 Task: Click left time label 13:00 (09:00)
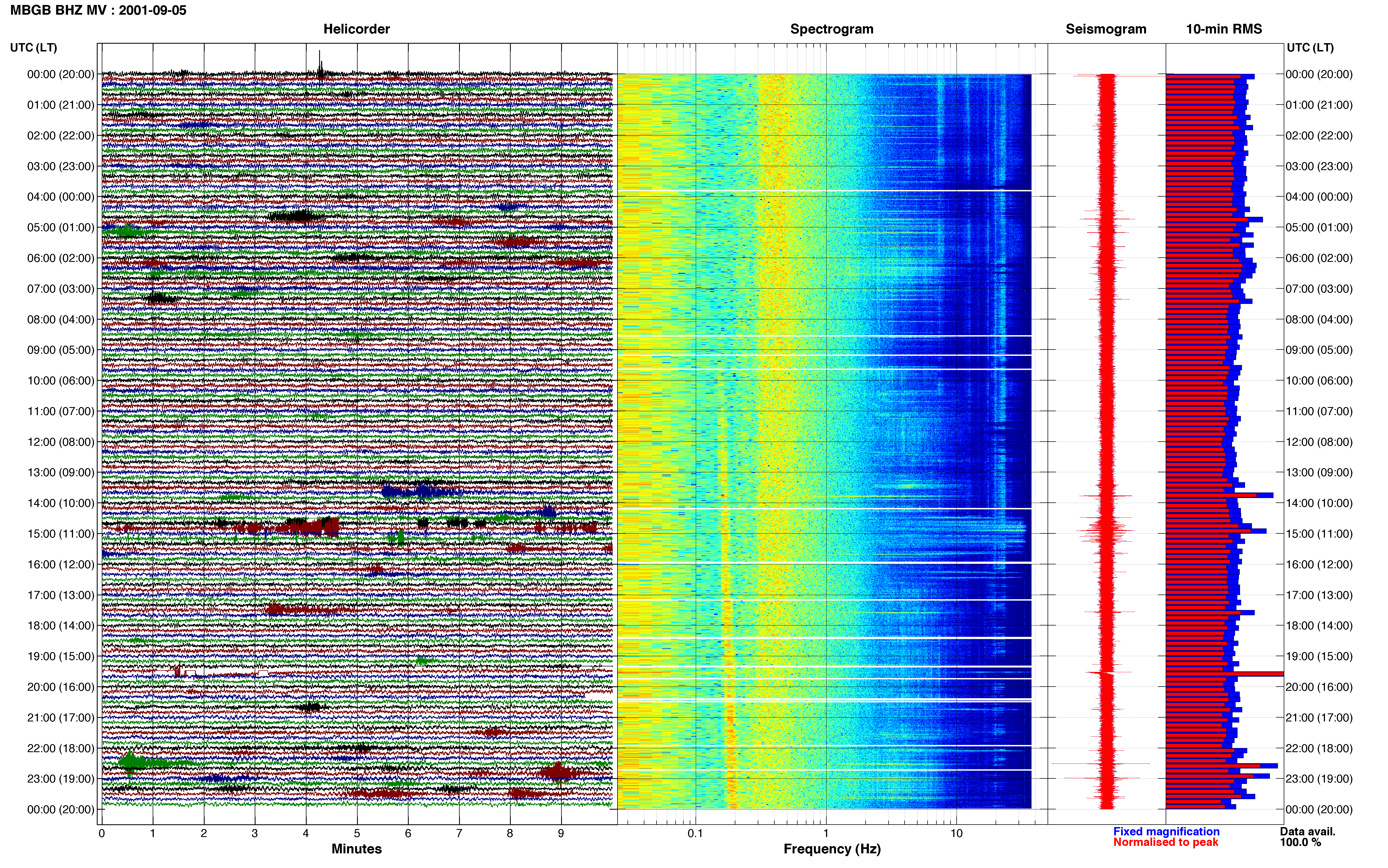coord(61,473)
